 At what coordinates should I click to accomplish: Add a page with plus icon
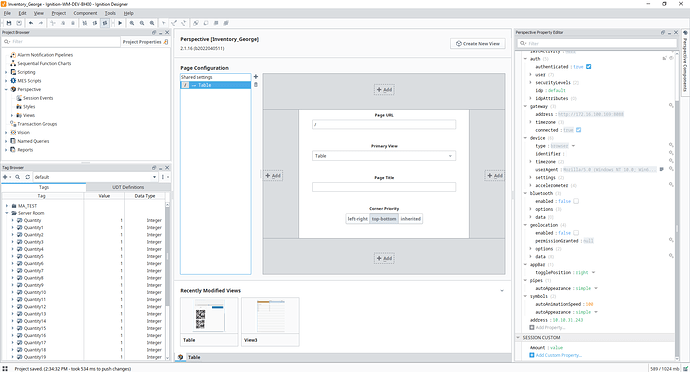256,77
